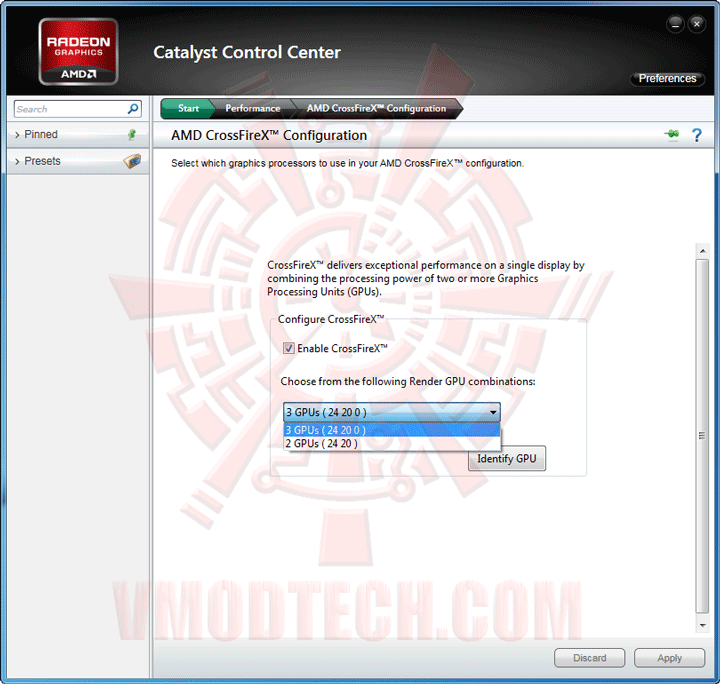Go to Start breadcrumb

[x=188, y=108]
